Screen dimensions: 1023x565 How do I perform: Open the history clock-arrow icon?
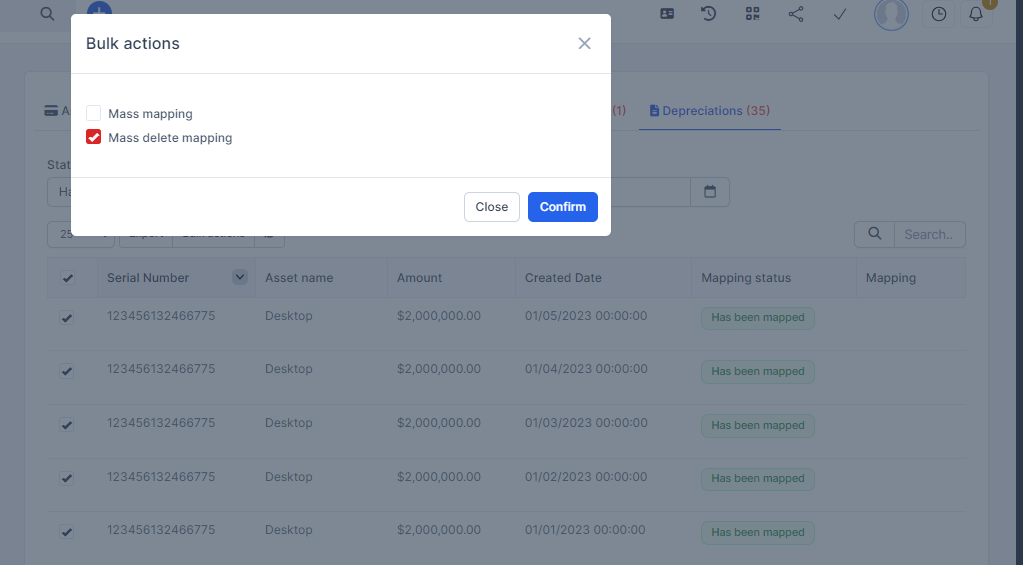(x=709, y=14)
